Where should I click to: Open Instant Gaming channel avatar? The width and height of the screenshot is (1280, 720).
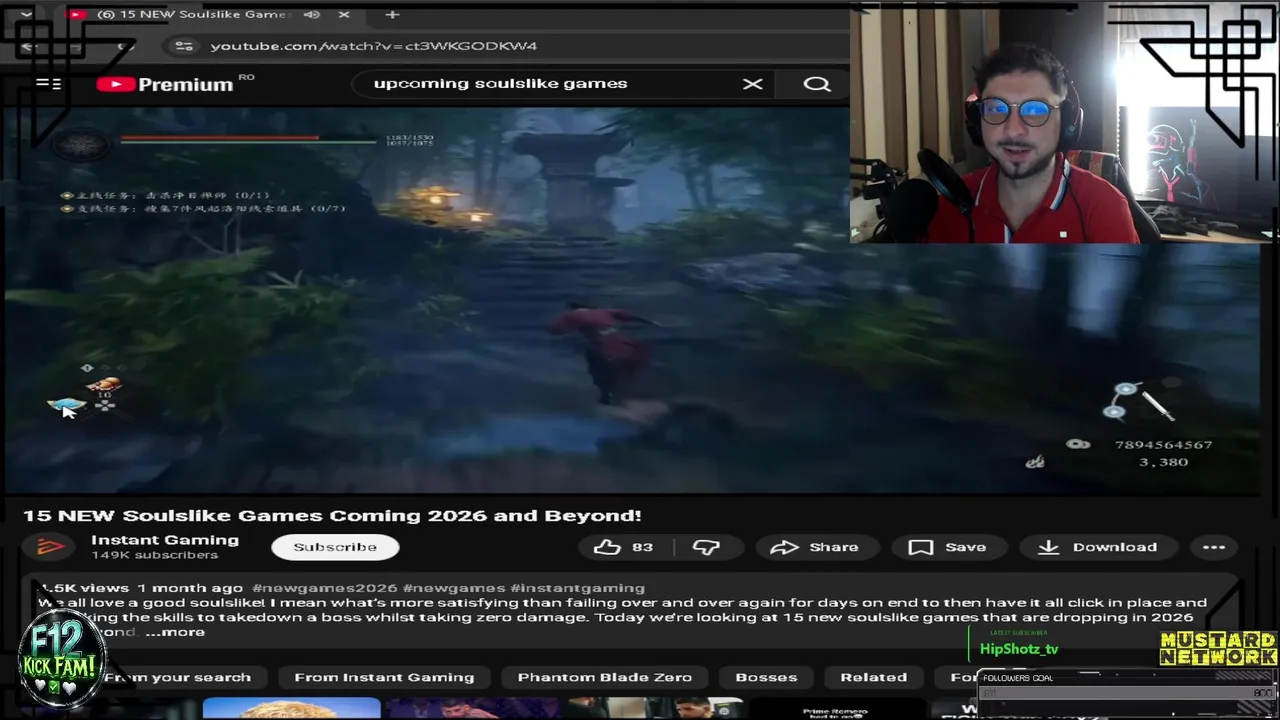coord(50,547)
